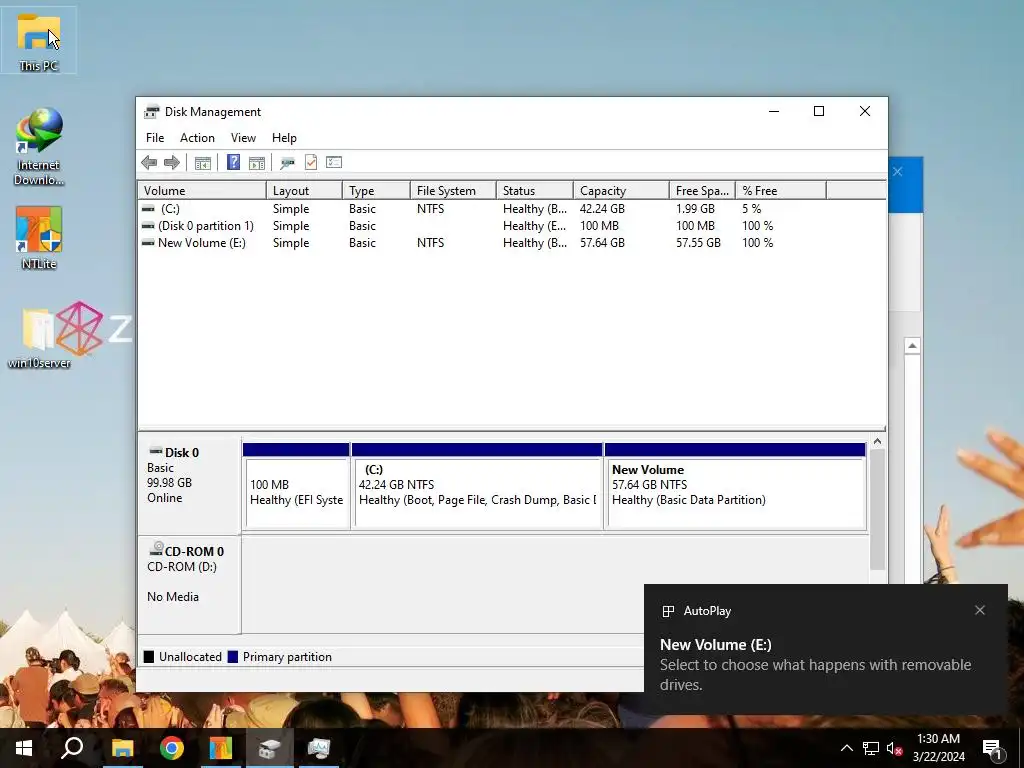Screen dimensions: 1024x768
Task: Click the Primary partition blue legend swatch
Action: (232, 657)
